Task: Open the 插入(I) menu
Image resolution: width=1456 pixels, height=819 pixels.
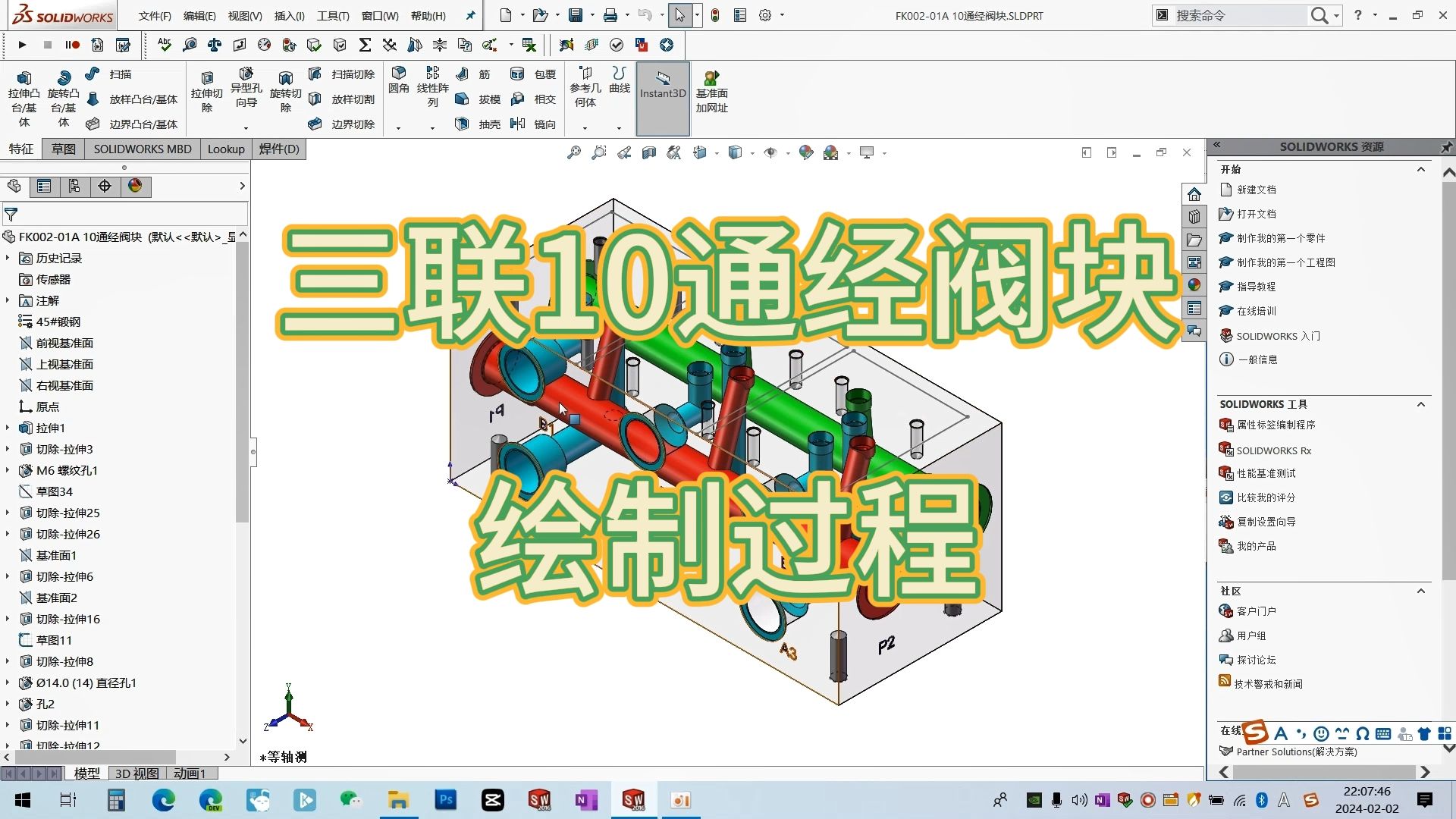Action: [289, 16]
